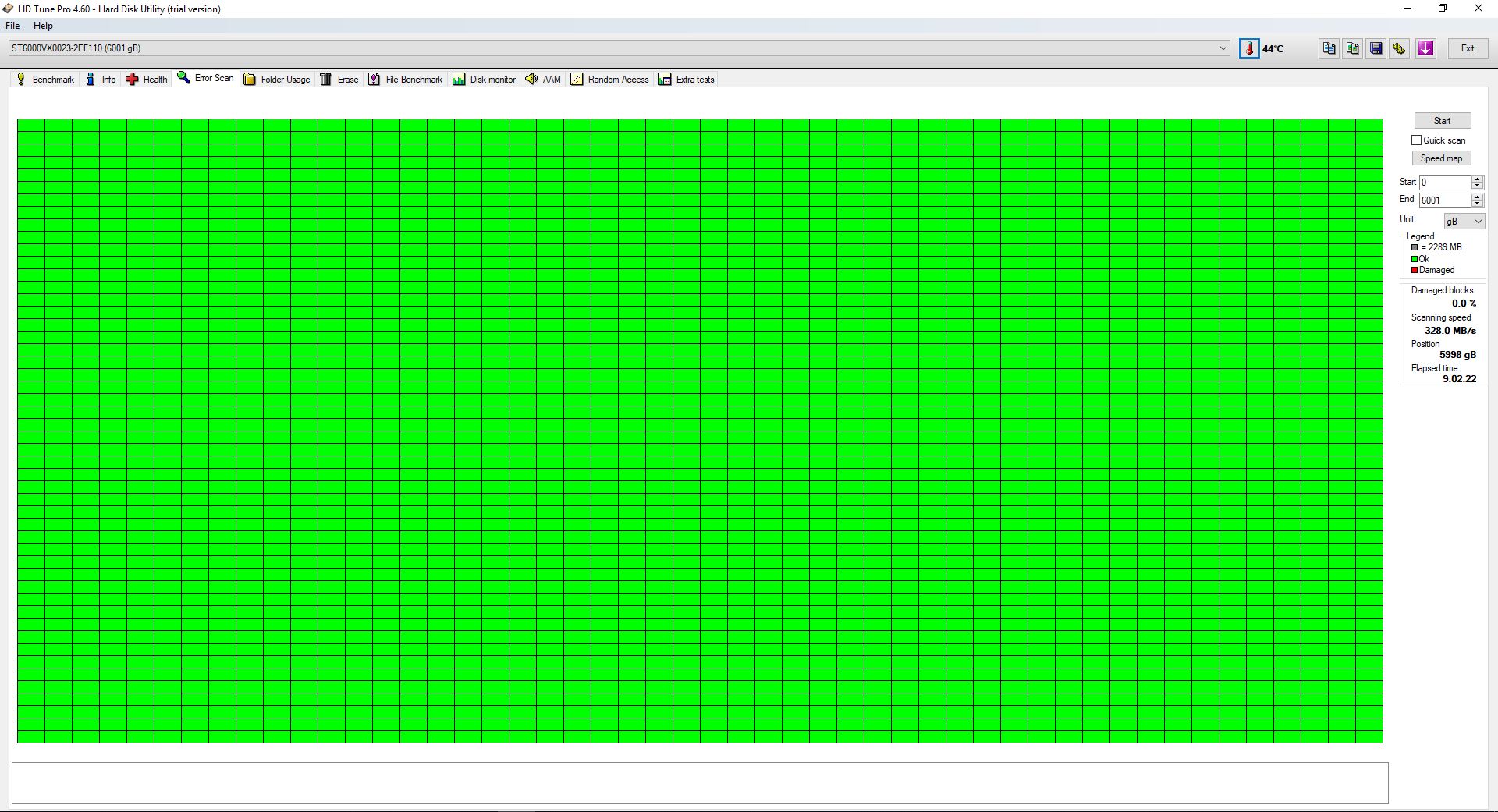The width and height of the screenshot is (1498, 812).
Task: Open the Disk monitor tool
Action: coord(485,79)
